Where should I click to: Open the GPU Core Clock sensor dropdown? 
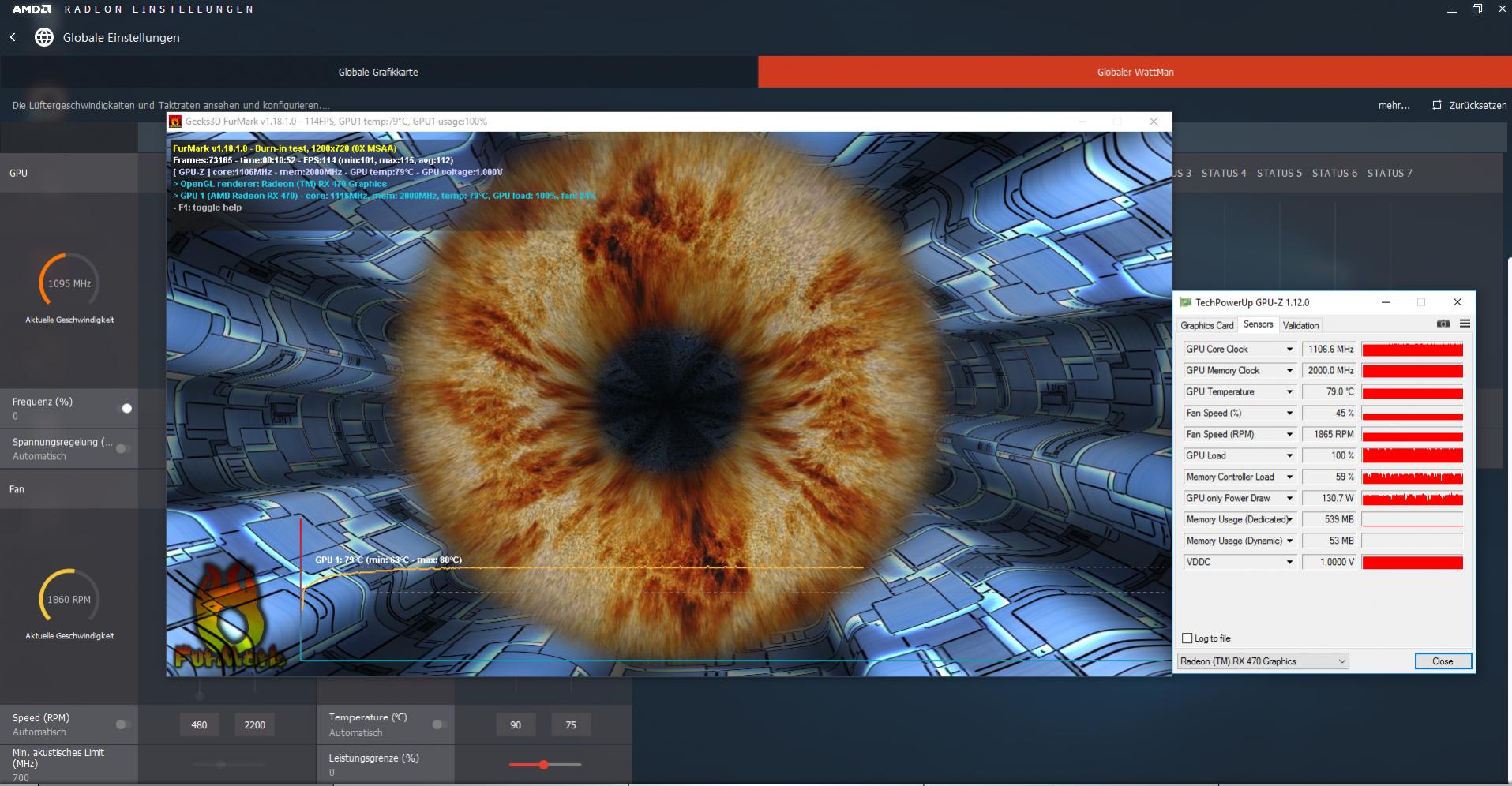(x=1290, y=349)
